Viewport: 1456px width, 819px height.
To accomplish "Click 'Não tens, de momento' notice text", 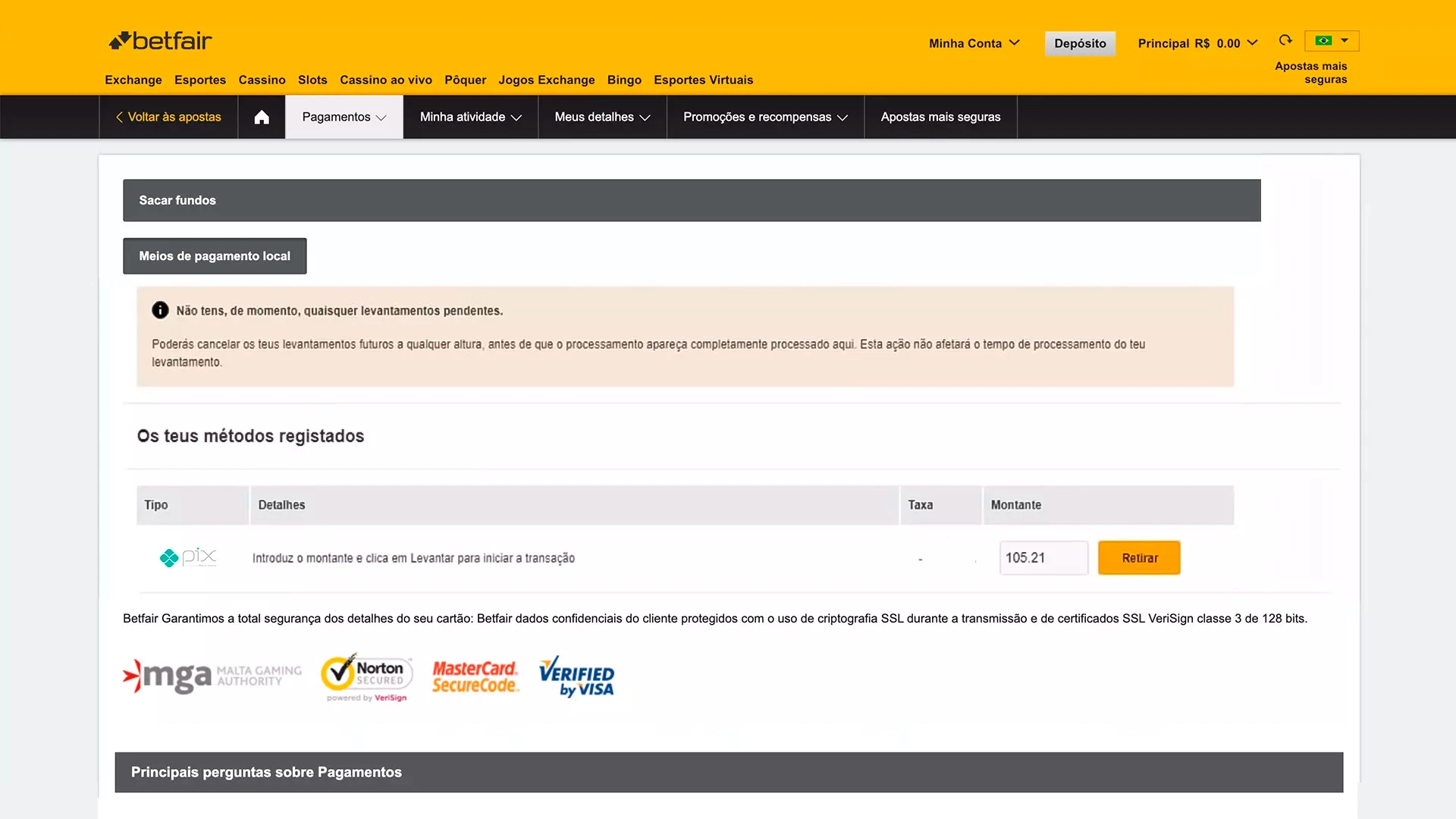I will tap(340, 311).
